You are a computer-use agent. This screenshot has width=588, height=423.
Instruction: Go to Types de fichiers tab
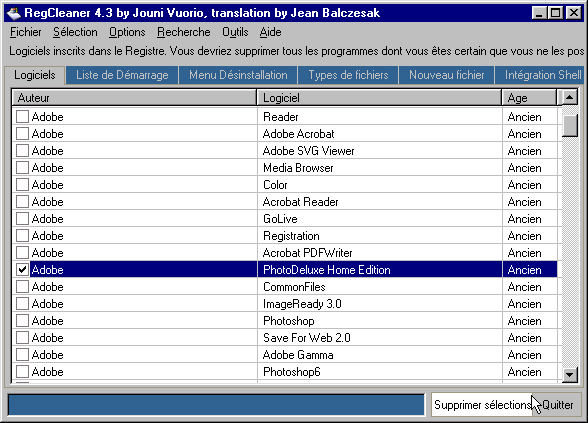click(x=348, y=75)
